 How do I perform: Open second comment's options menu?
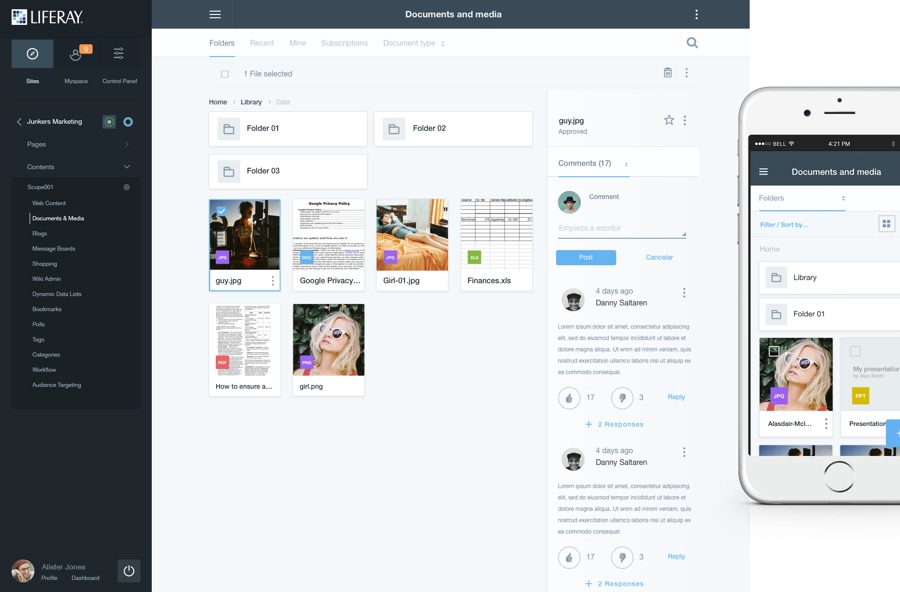[684, 452]
